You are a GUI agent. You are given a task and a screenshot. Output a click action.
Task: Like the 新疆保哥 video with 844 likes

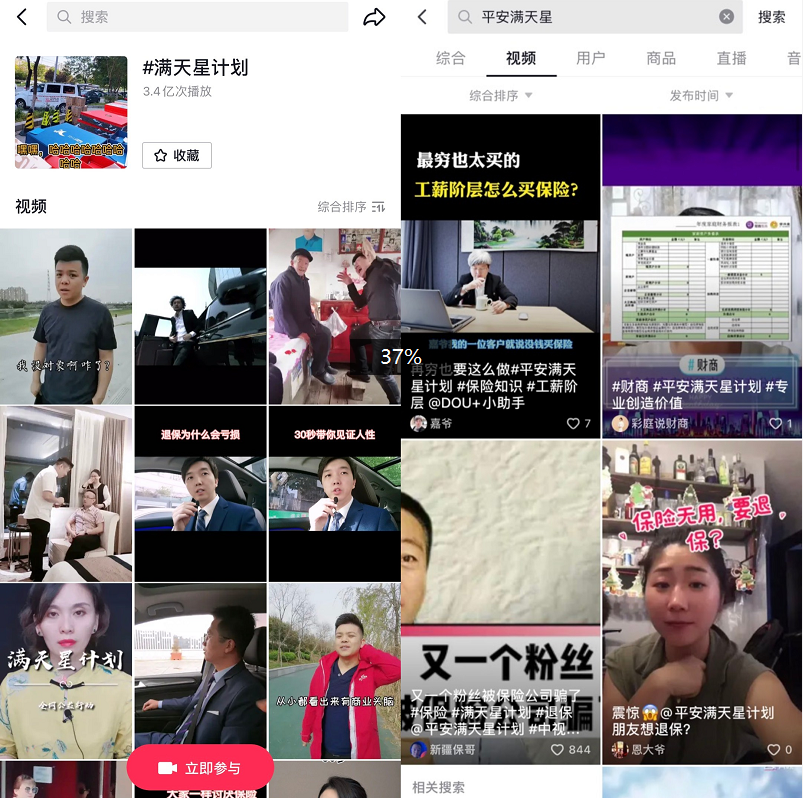tap(557, 749)
